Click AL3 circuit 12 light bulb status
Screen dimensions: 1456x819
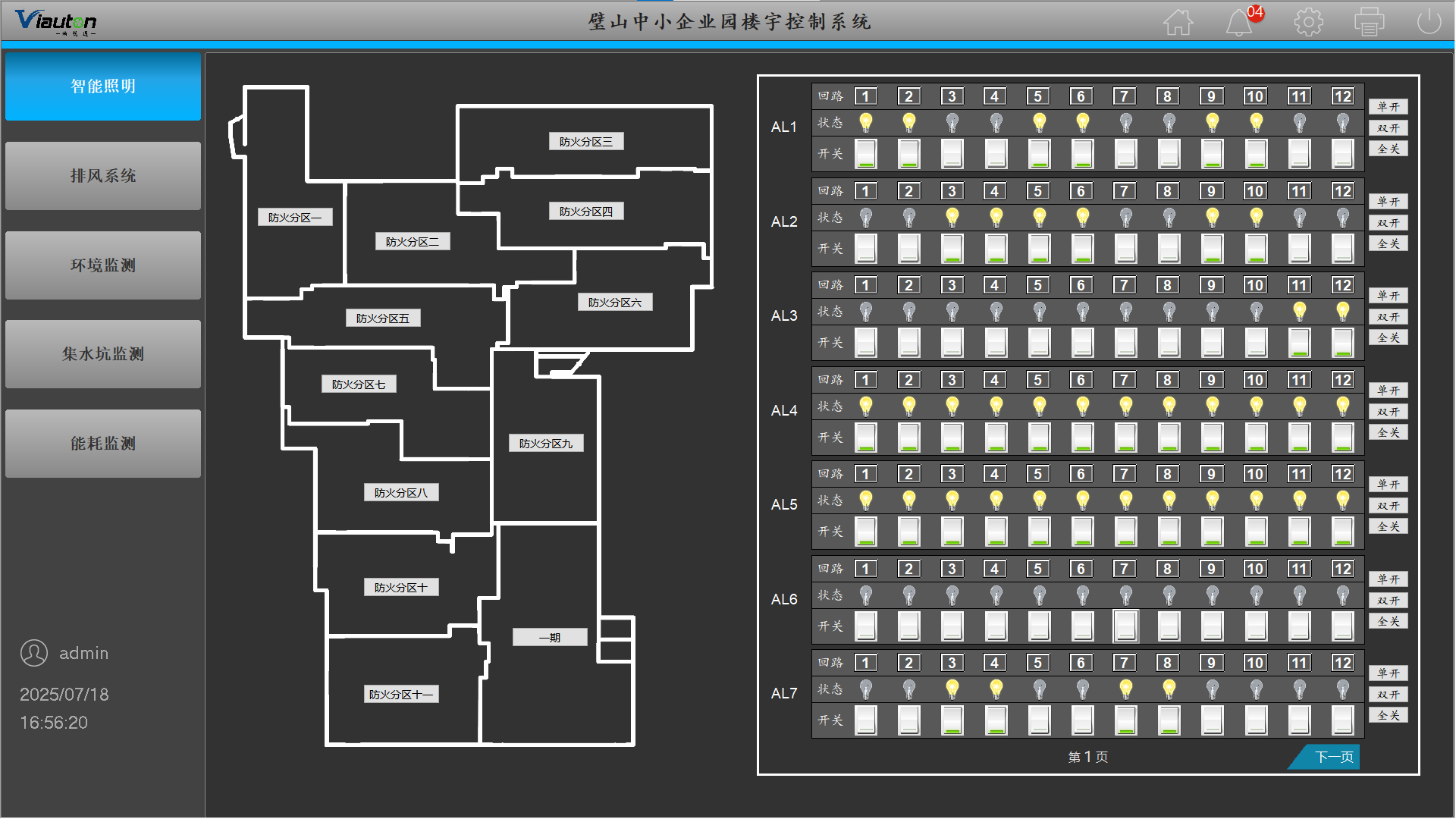pyautogui.click(x=1342, y=311)
